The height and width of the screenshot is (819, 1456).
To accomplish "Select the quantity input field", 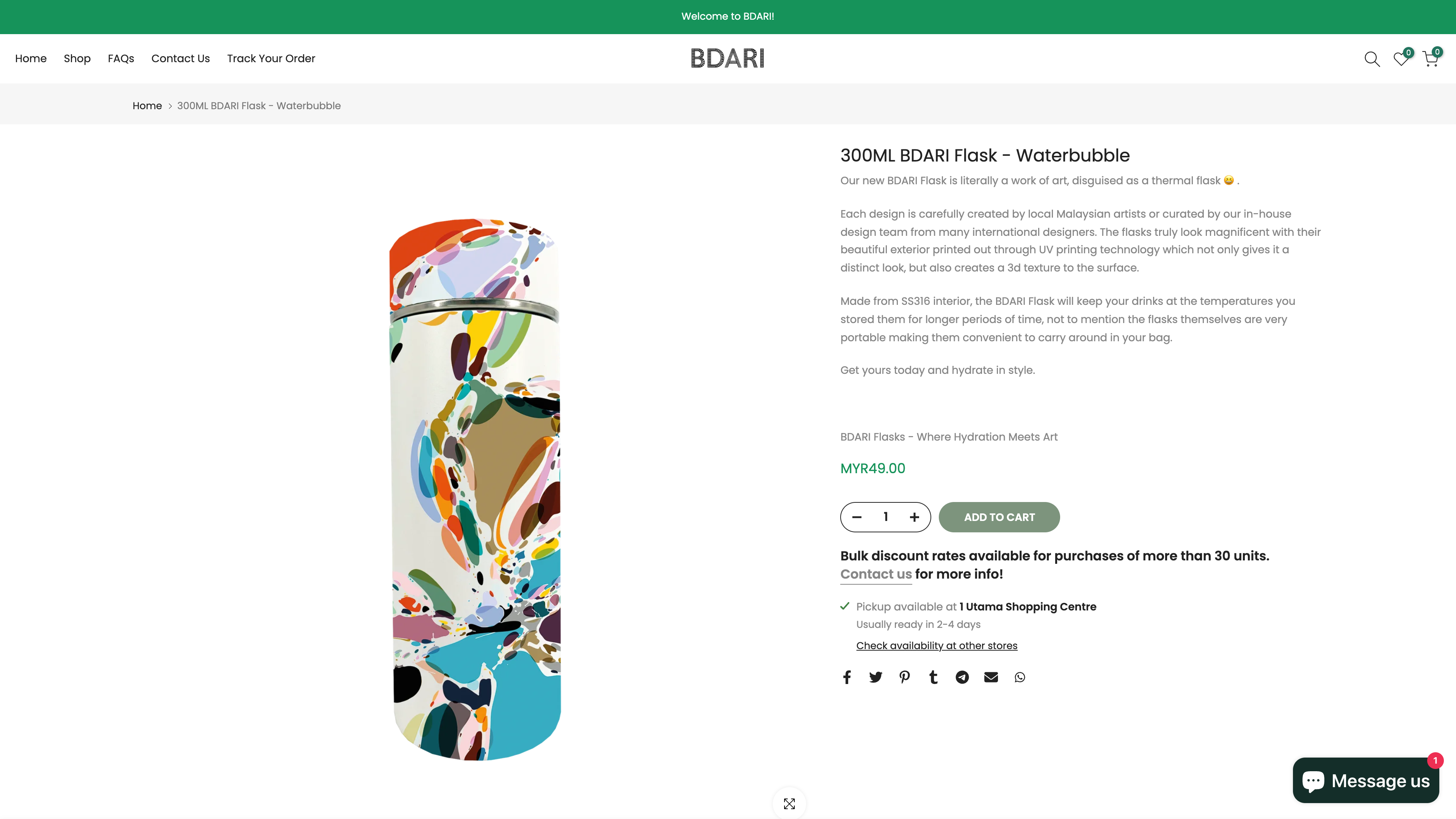I will 885,516.
